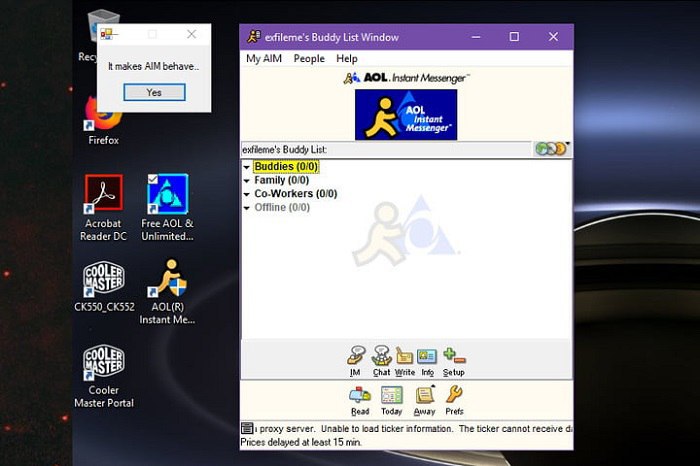Select CK550_CK552 Cooler Master icon
The height and width of the screenshot is (466, 700).
click(x=104, y=286)
